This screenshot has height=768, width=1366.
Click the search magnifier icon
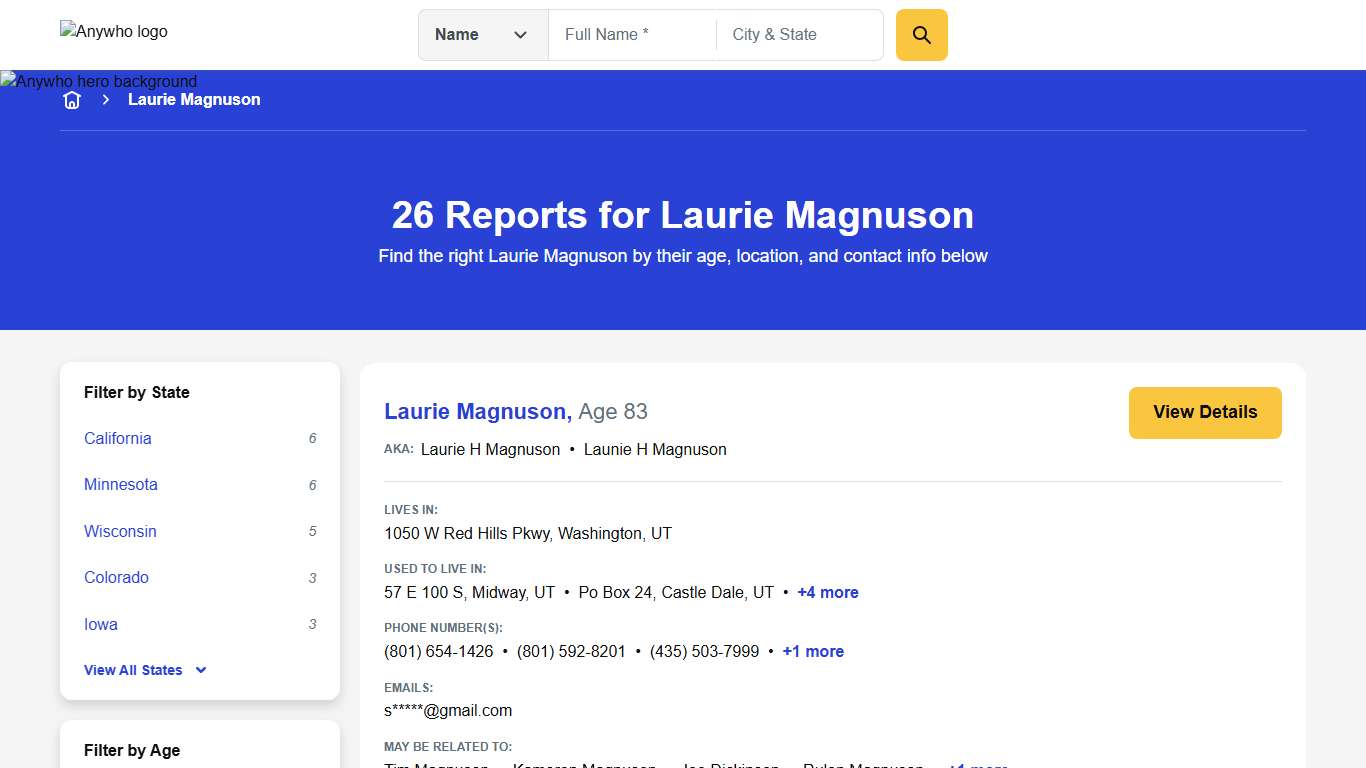coord(920,34)
